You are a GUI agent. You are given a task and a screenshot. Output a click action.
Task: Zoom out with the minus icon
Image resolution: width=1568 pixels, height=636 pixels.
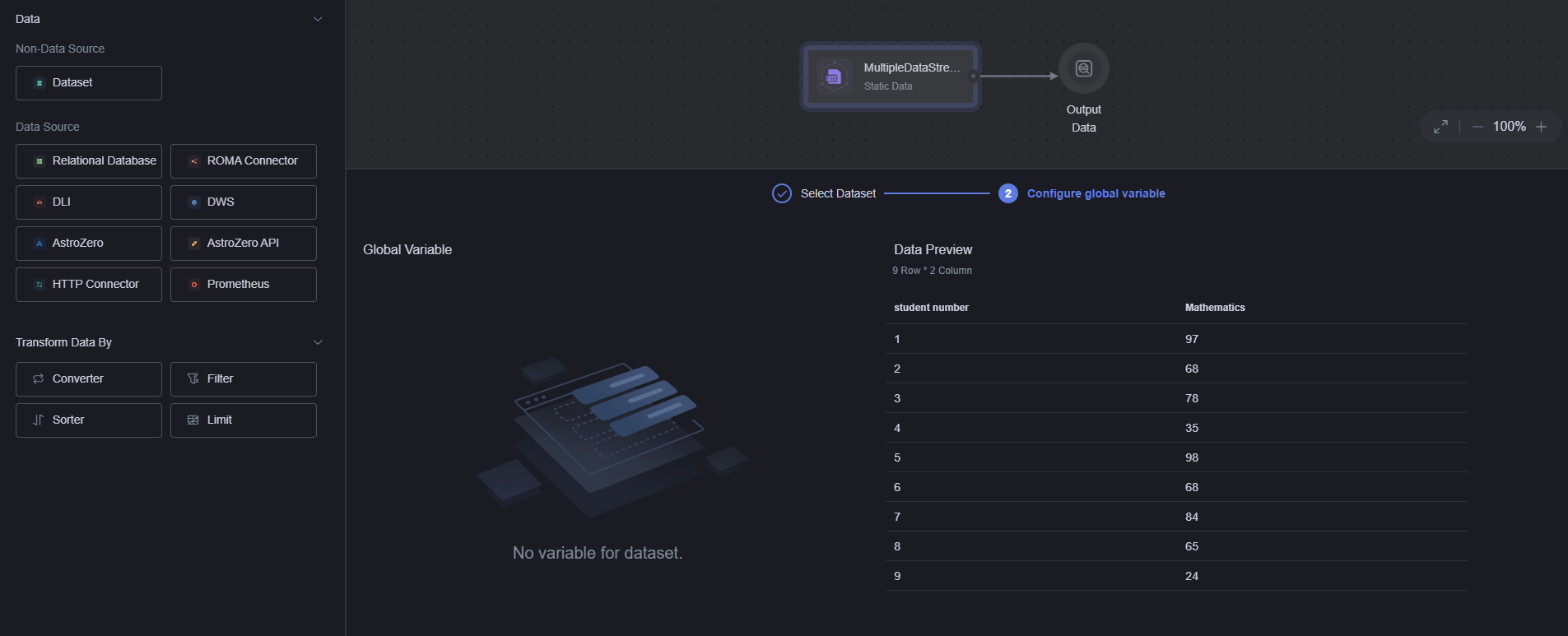coord(1477,127)
